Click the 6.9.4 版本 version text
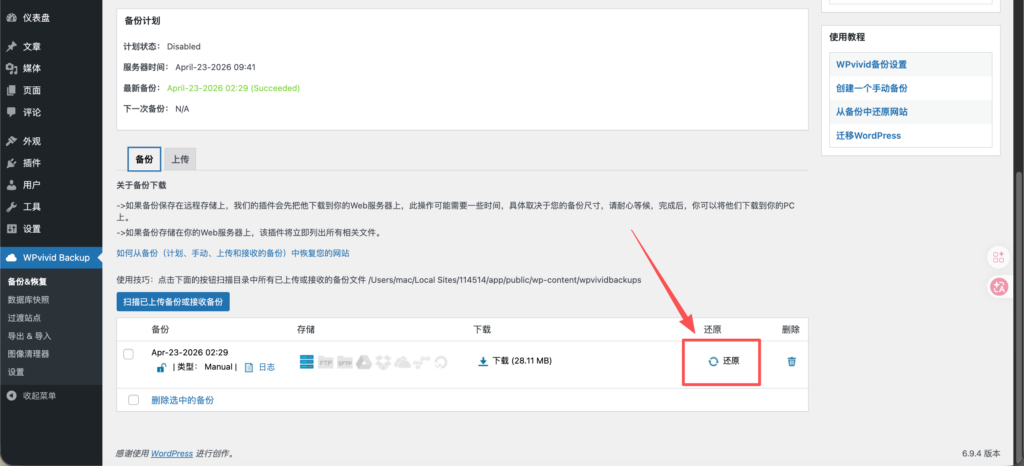 pyautogui.click(x=980, y=453)
